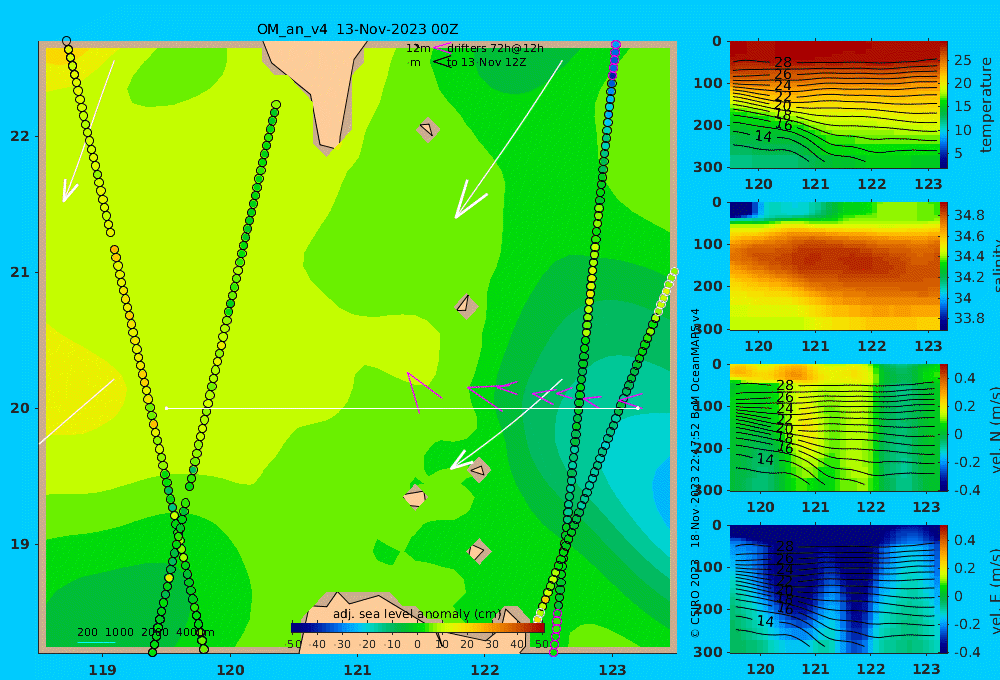
Task: Click the 'vel. E (m/s)' colorbar axis label
Action: (x=994, y=590)
